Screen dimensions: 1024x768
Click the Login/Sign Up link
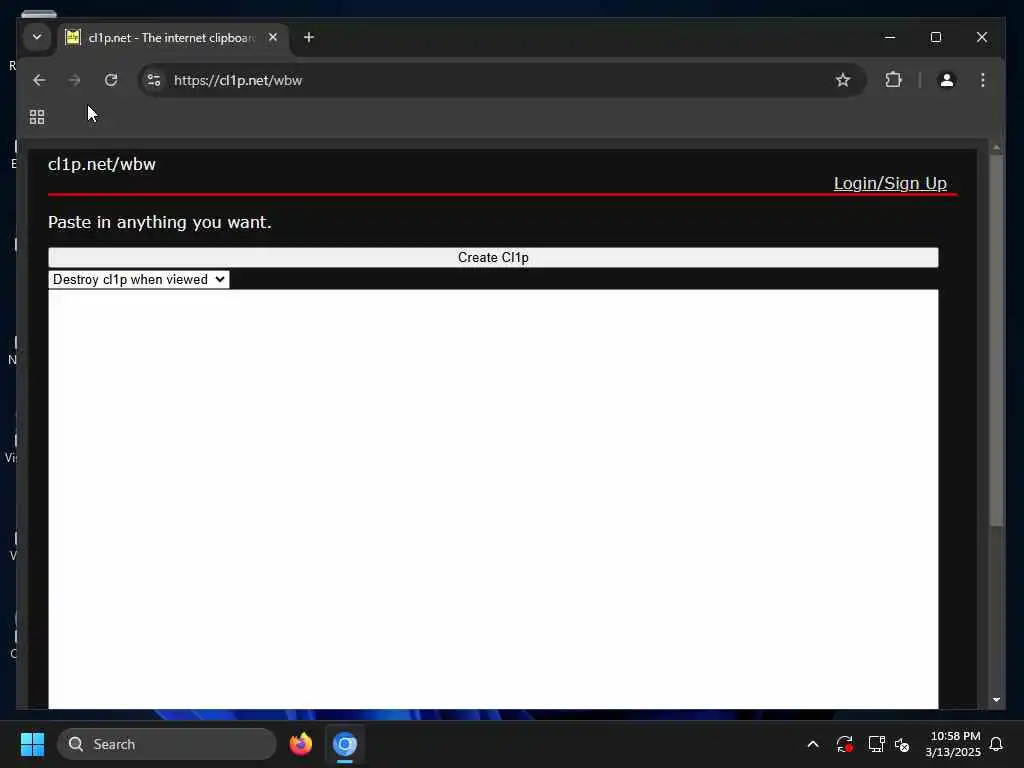pos(889,184)
